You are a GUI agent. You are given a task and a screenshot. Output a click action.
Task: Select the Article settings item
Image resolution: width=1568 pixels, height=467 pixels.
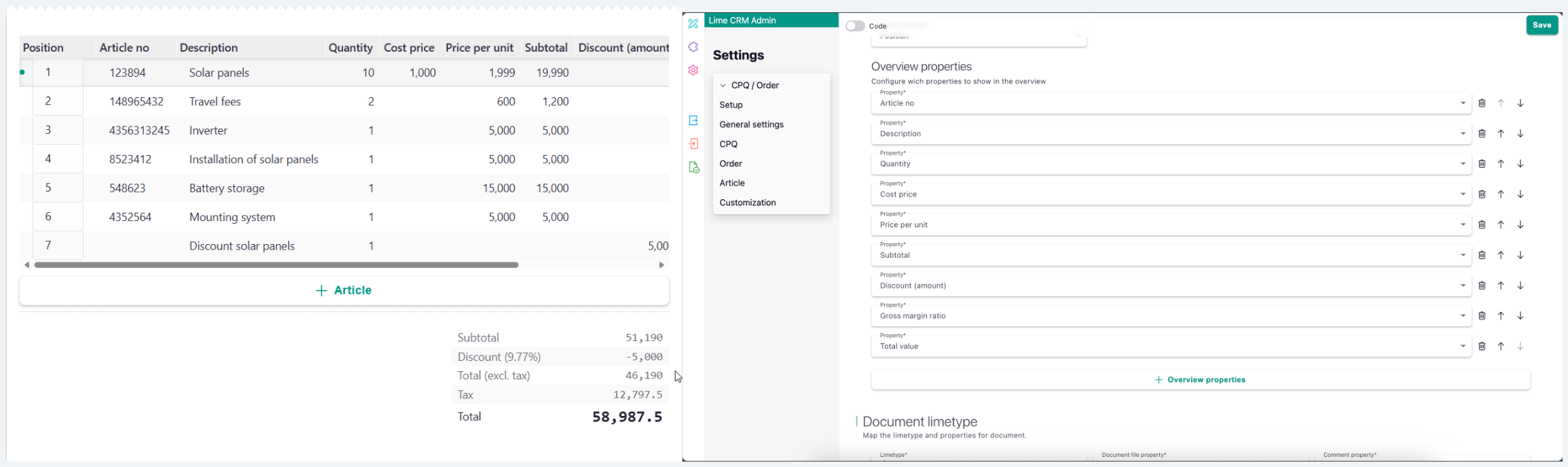click(x=732, y=183)
